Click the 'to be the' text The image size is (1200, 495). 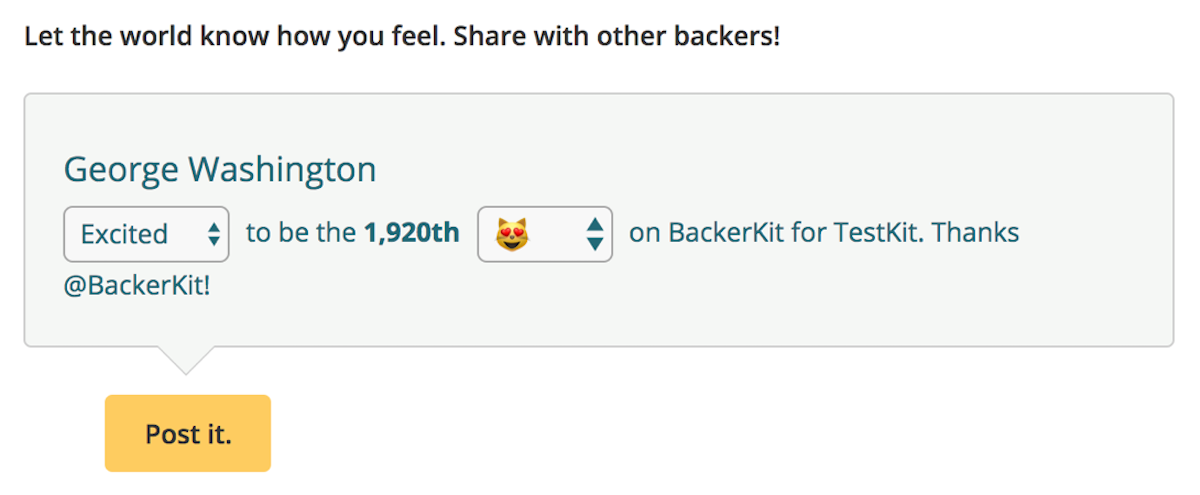coord(301,233)
